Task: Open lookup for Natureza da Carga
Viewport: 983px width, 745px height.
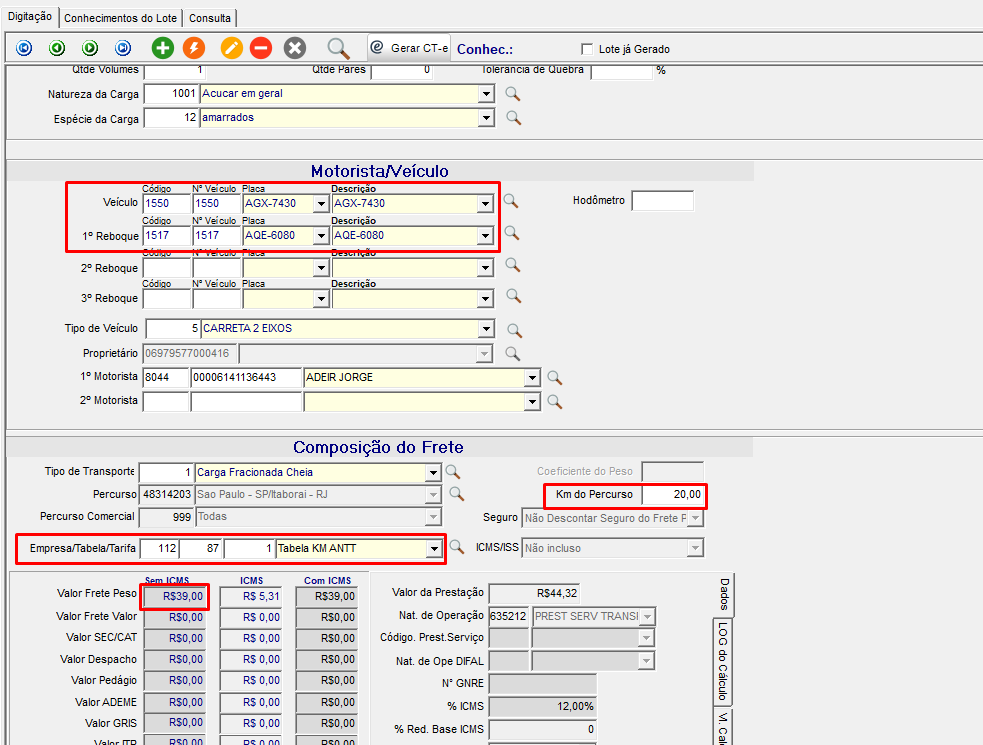Action: click(x=513, y=94)
